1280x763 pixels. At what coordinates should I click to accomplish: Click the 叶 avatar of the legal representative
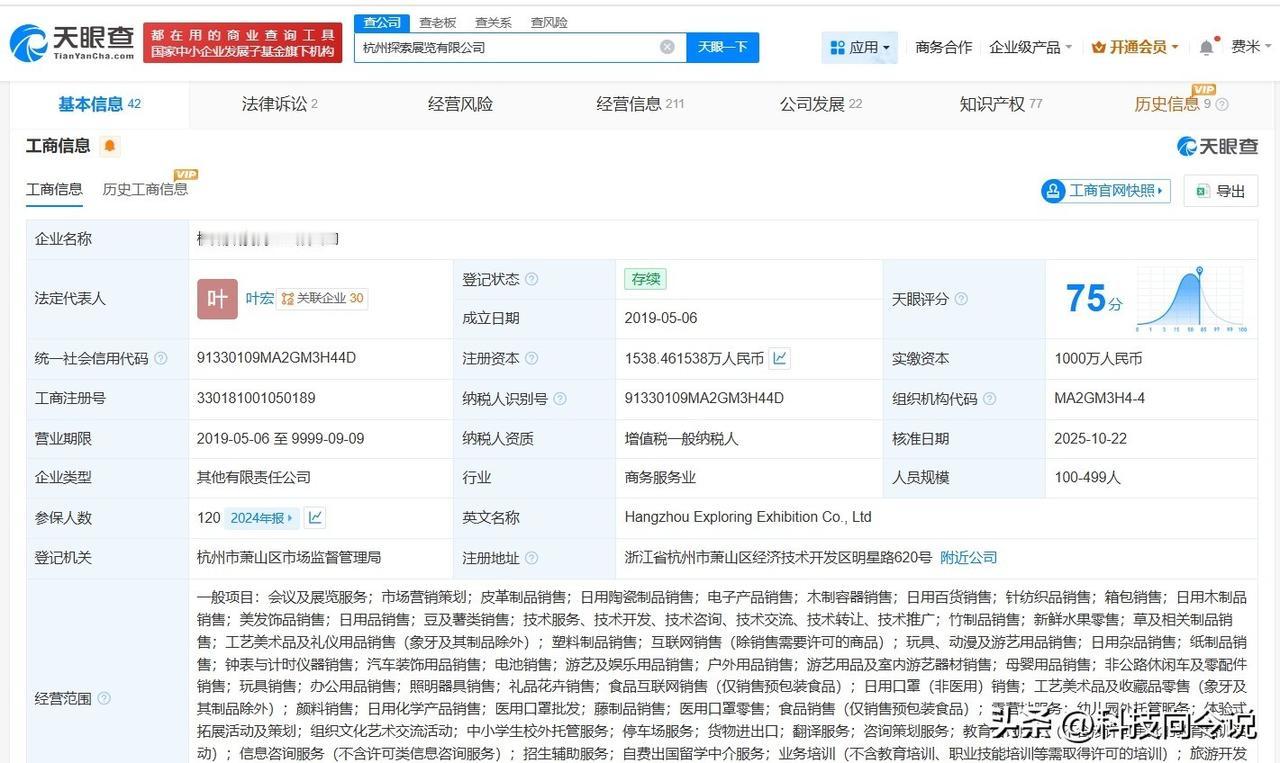pyautogui.click(x=217, y=298)
